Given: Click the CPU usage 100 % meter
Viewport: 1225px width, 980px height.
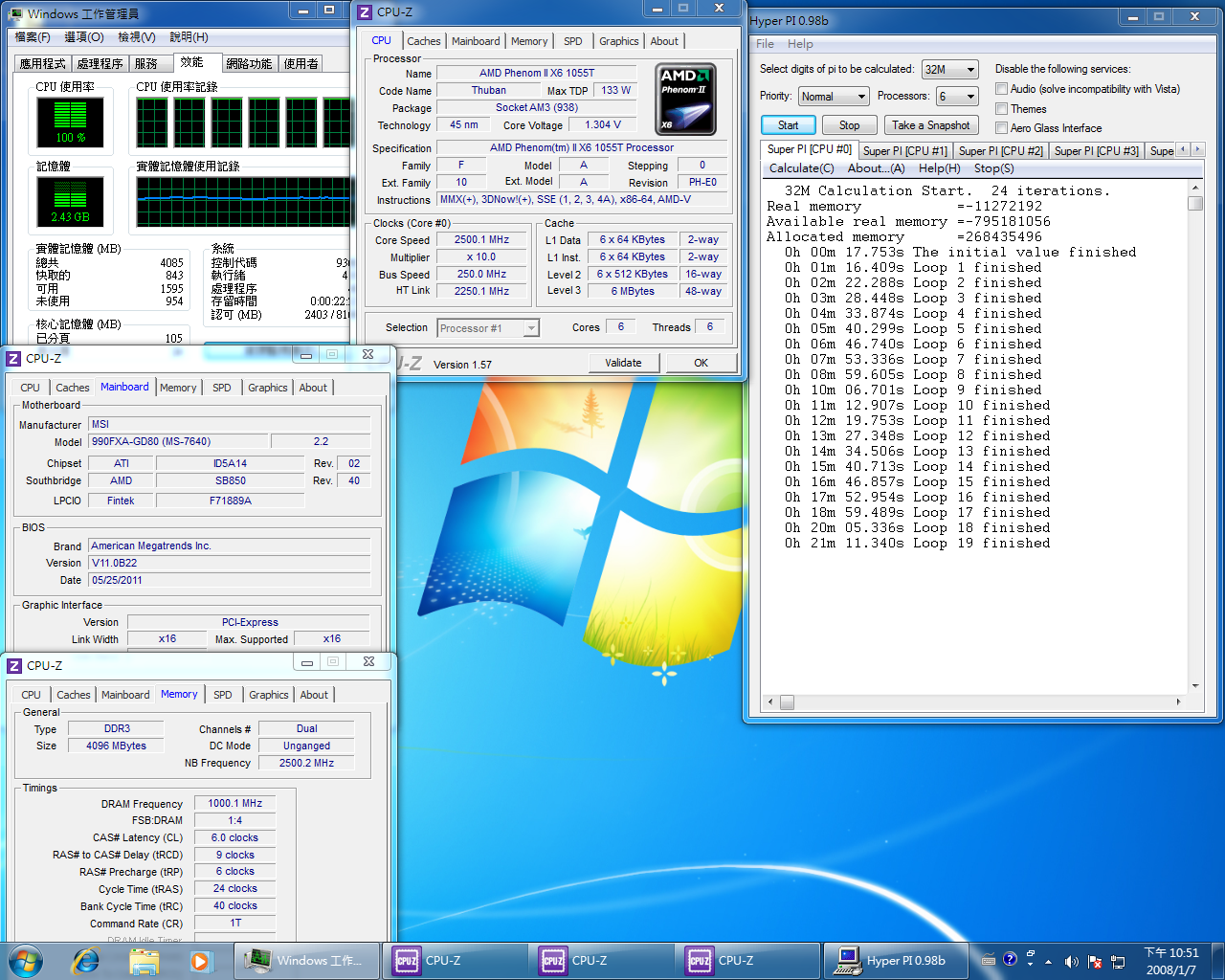Looking at the screenshot, I should coord(71,122).
